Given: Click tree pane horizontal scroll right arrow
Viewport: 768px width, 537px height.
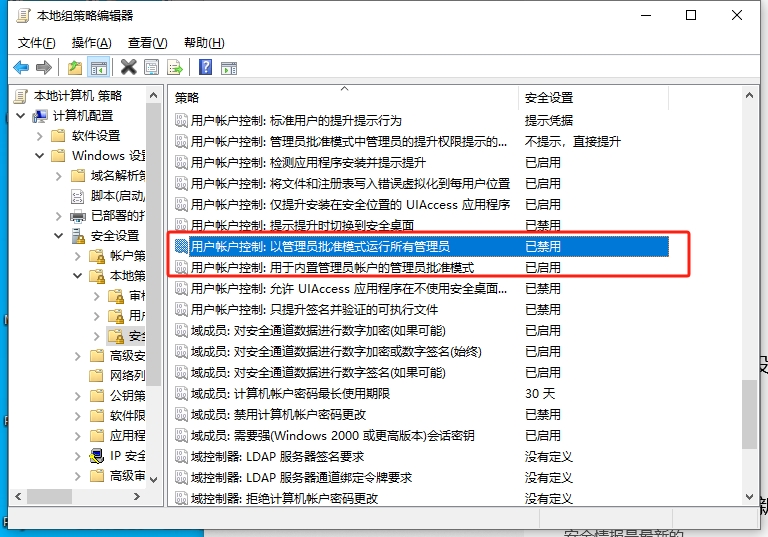Looking at the screenshot, I should coord(137,496).
